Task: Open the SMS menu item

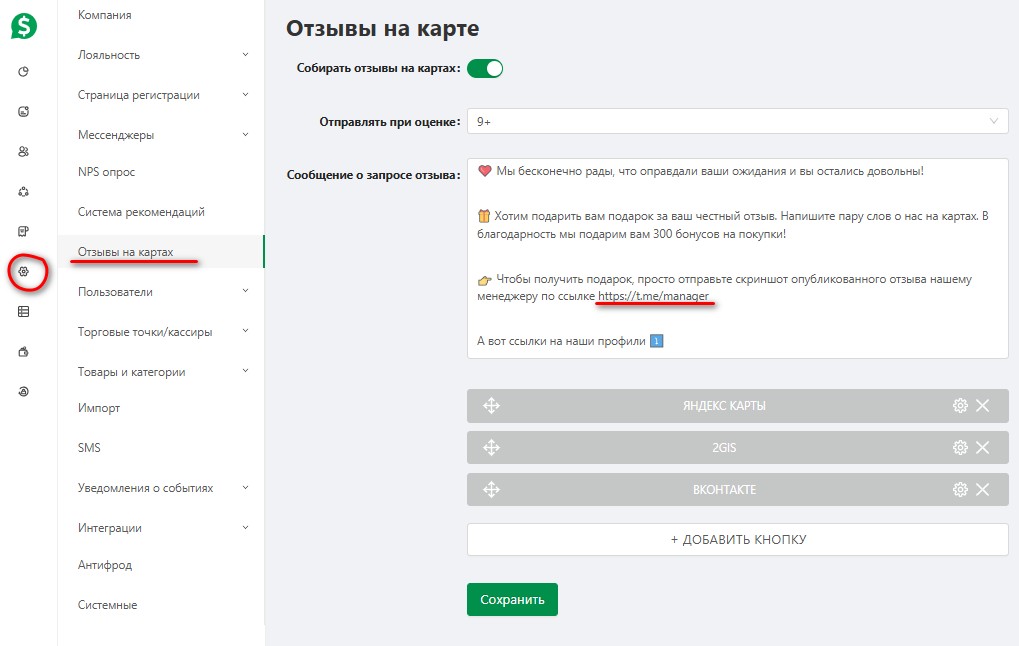Action: click(x=89, y=448)
